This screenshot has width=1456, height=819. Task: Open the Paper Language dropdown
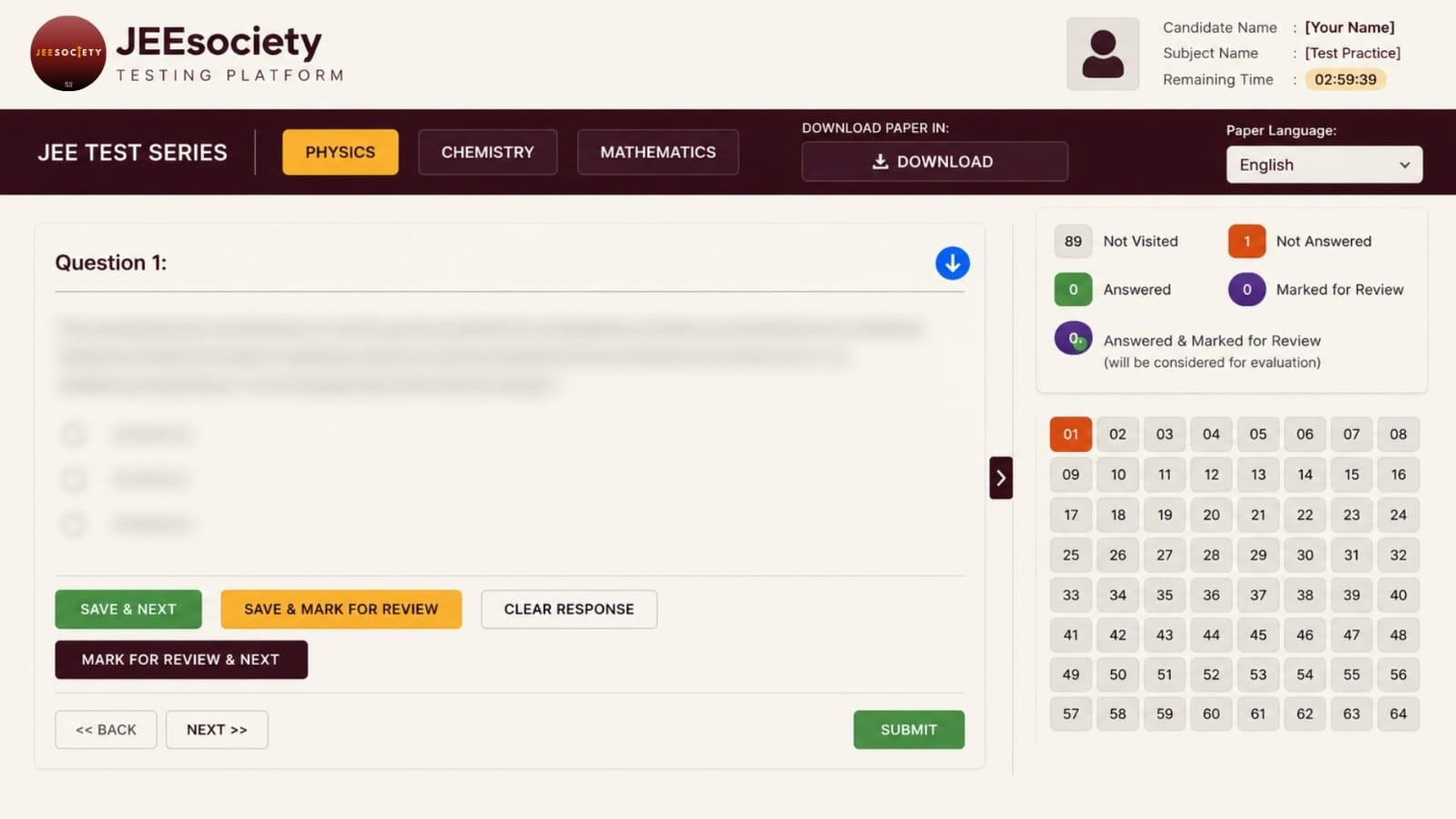pyautogui.click(x=1324, y=165)
